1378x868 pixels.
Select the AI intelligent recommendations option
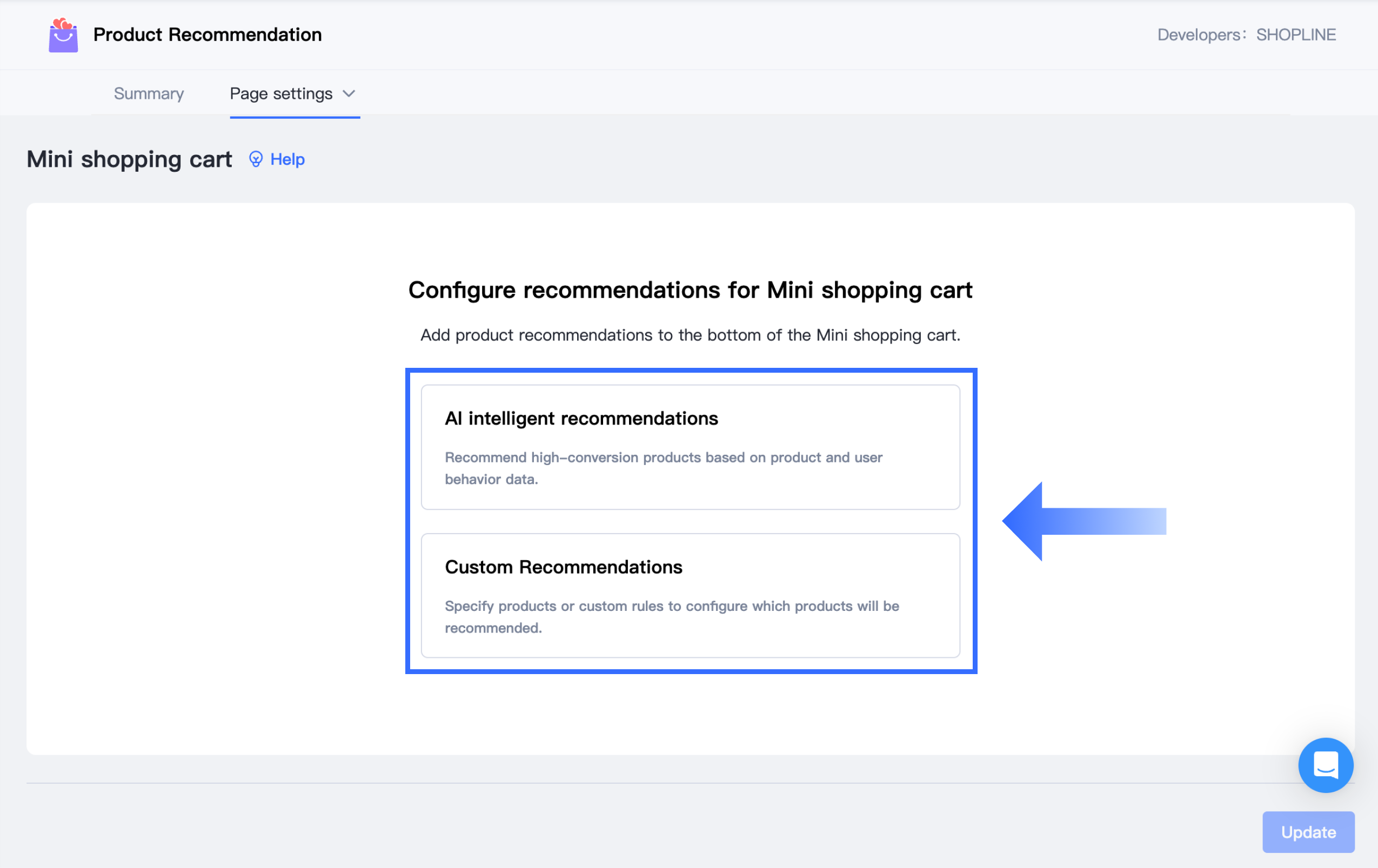[x=690, y=447]
